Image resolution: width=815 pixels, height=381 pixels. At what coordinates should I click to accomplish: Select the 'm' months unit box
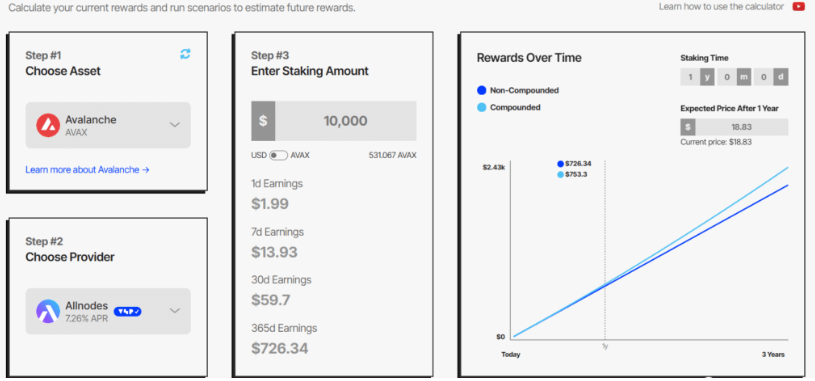(x=744, y=77)
